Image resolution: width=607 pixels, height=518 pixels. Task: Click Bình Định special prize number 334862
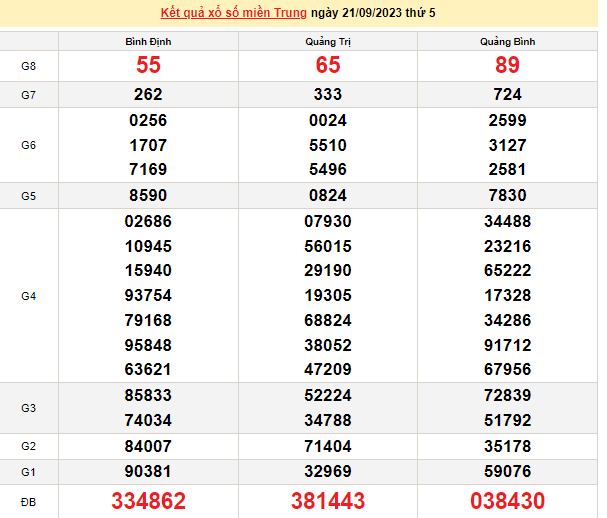(148, 501)
